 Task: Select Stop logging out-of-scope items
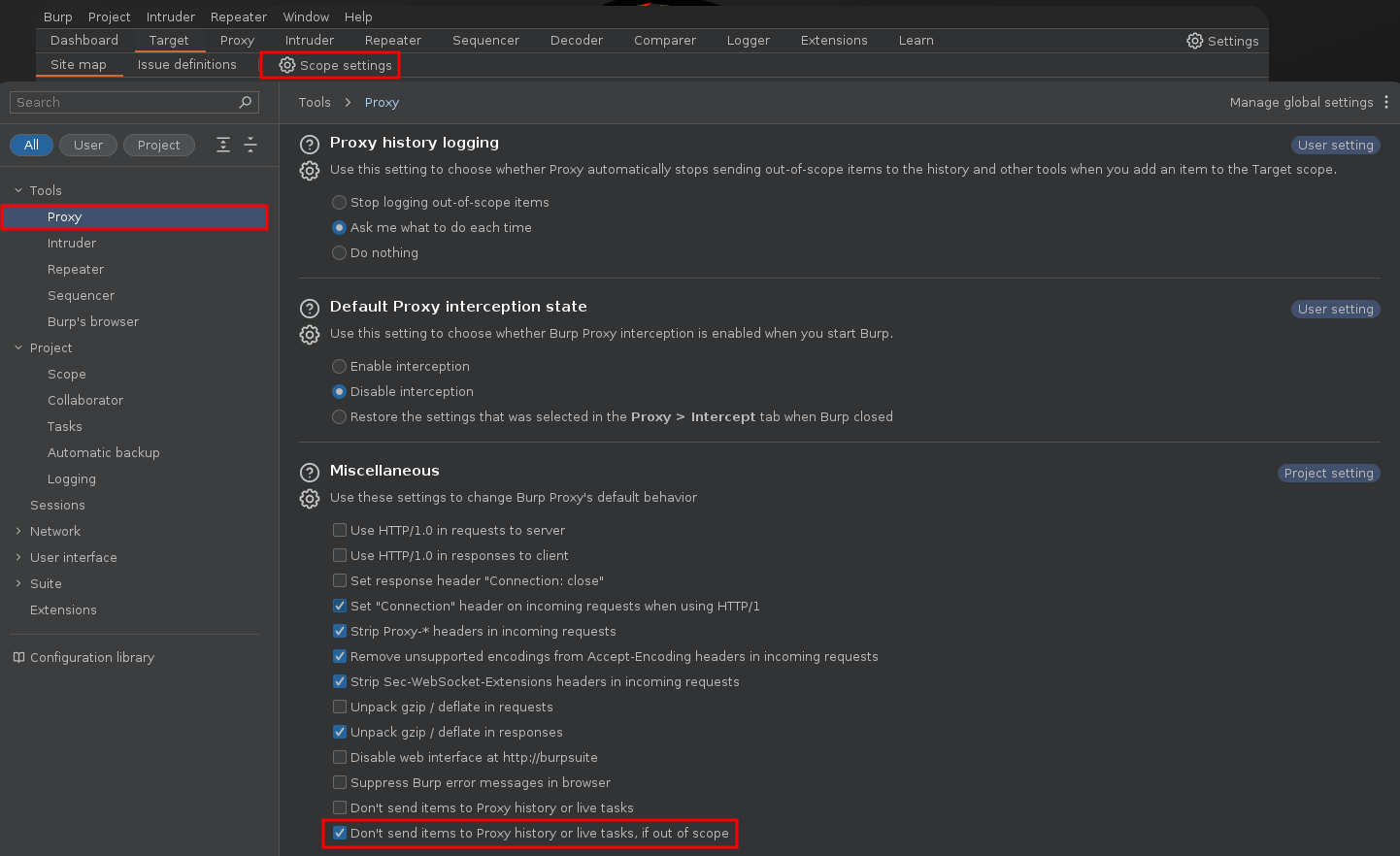pyautogui.click(x=339, y=202)
